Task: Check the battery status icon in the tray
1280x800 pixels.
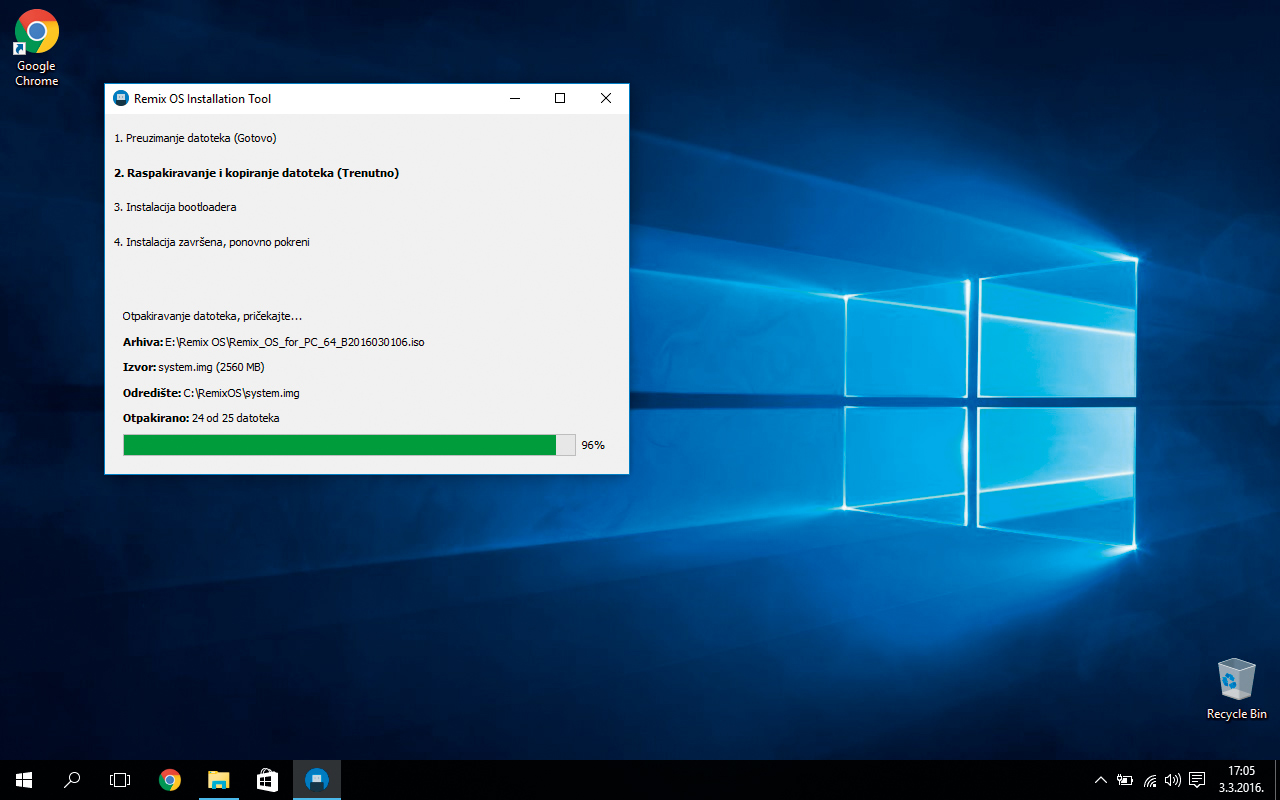Action: (x=1124, y=779)
